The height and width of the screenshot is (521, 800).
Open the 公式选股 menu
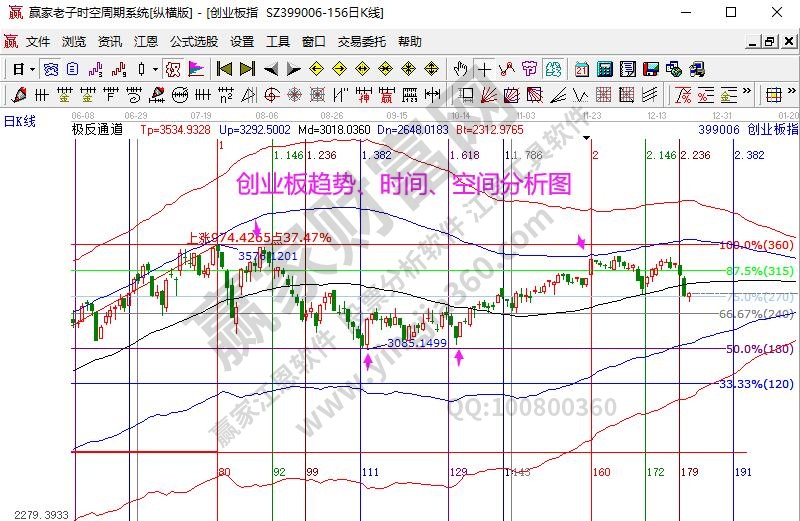click(x=193, y=42)
